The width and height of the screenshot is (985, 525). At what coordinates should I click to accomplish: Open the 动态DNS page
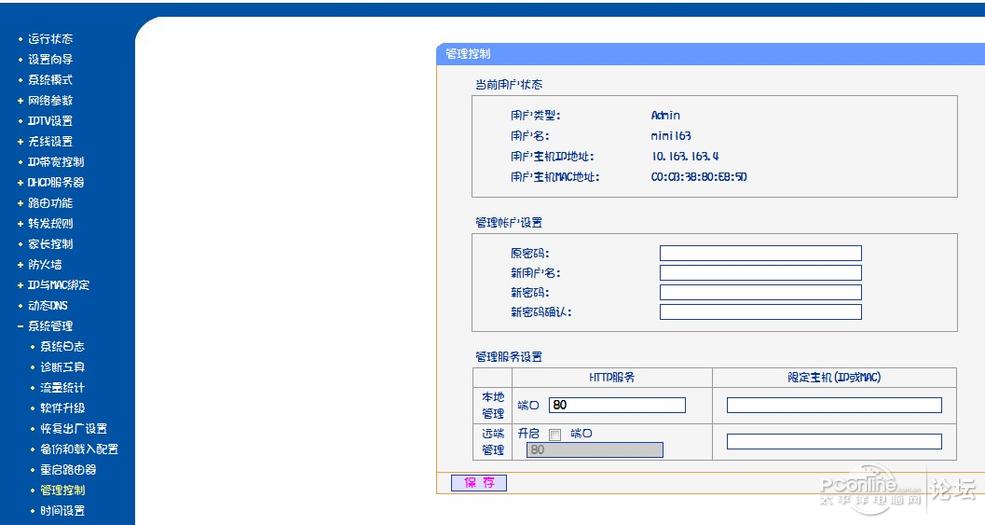pyautogui.click(x=48, y=305)
